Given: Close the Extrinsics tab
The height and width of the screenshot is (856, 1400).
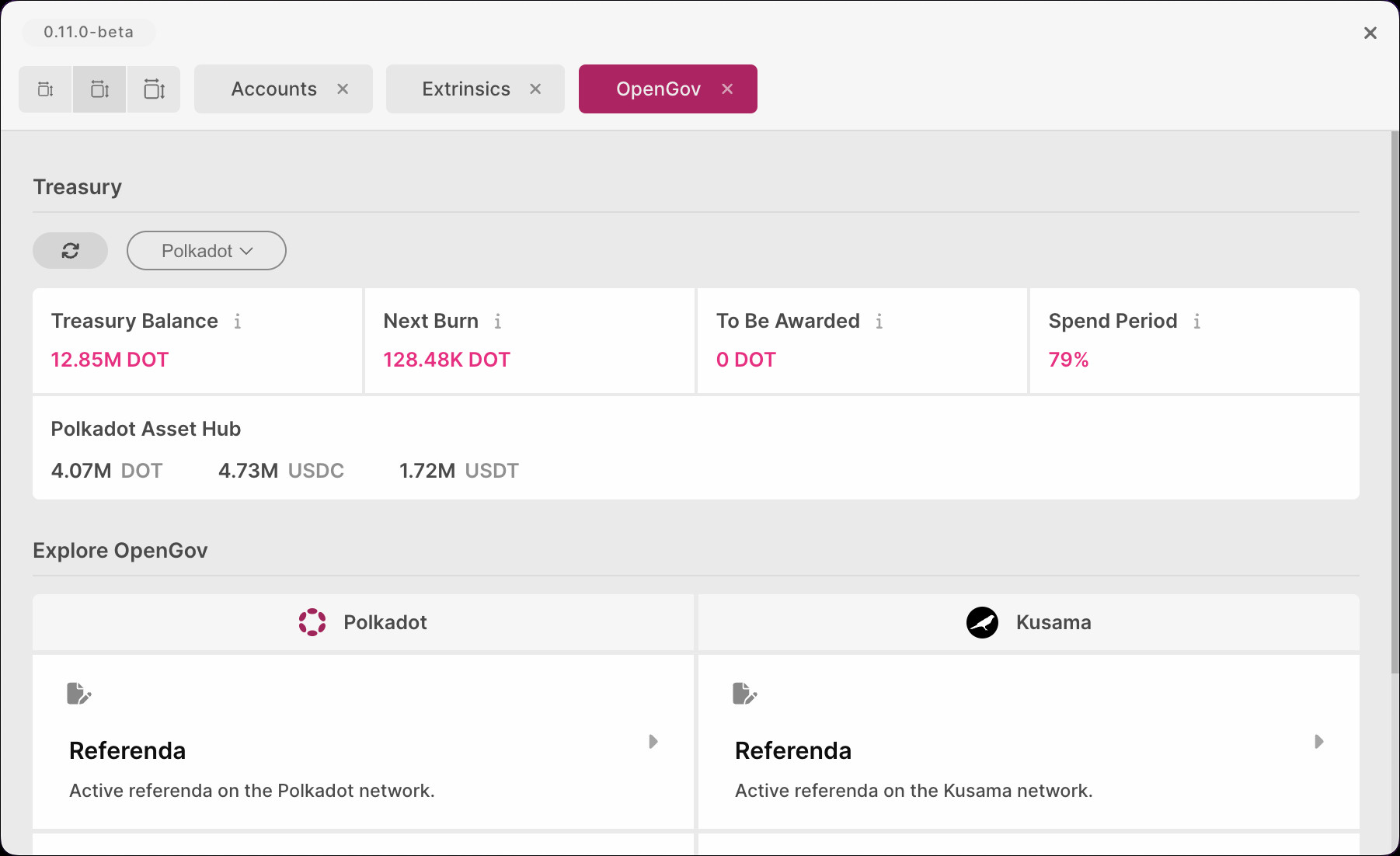Looking at the screenshot, I should (x=535, y=89).
